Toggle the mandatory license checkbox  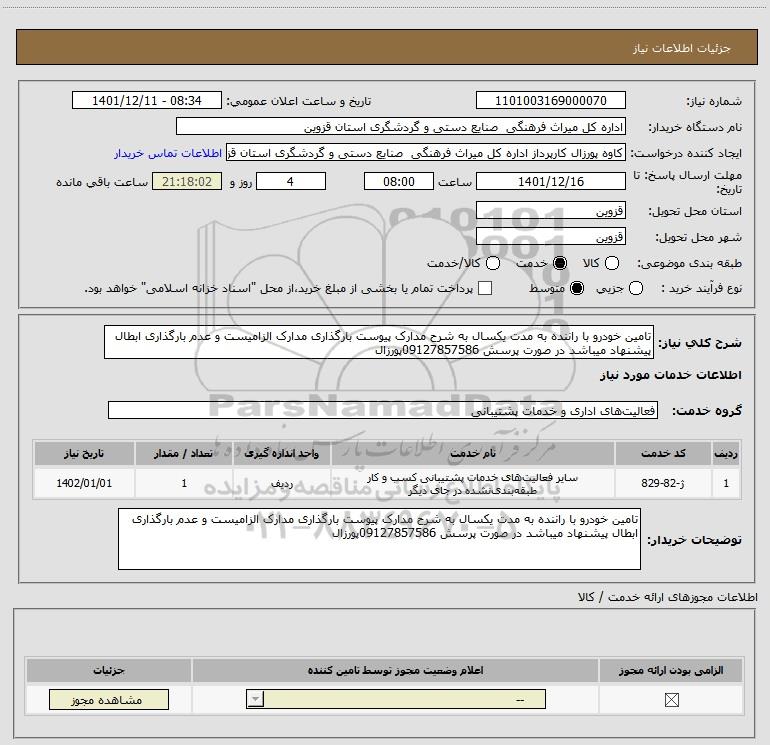[671, 700]
